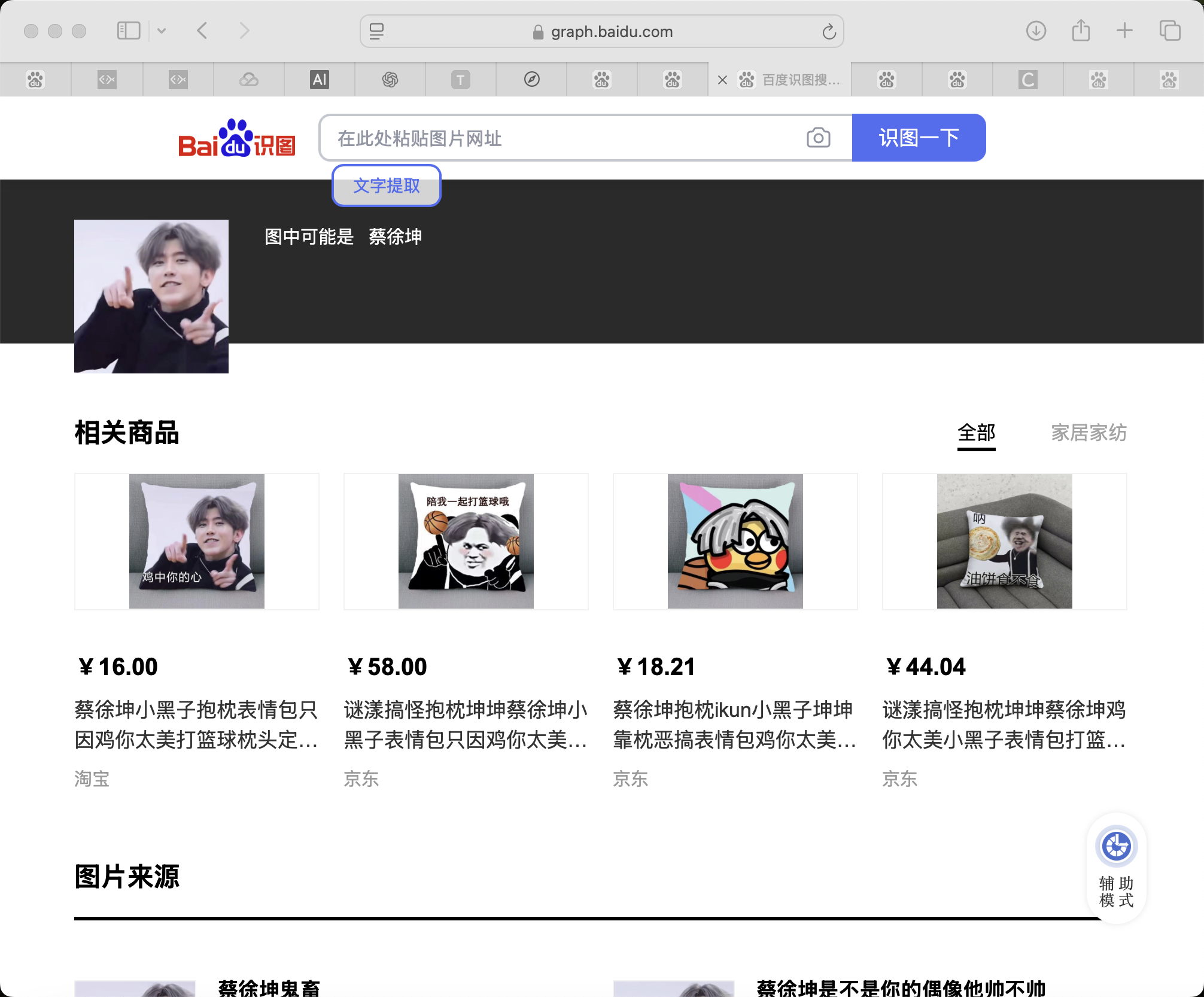Click the 蔡徐坤 name result
The height and width of the screenshot is (997, 1204).
396,237
